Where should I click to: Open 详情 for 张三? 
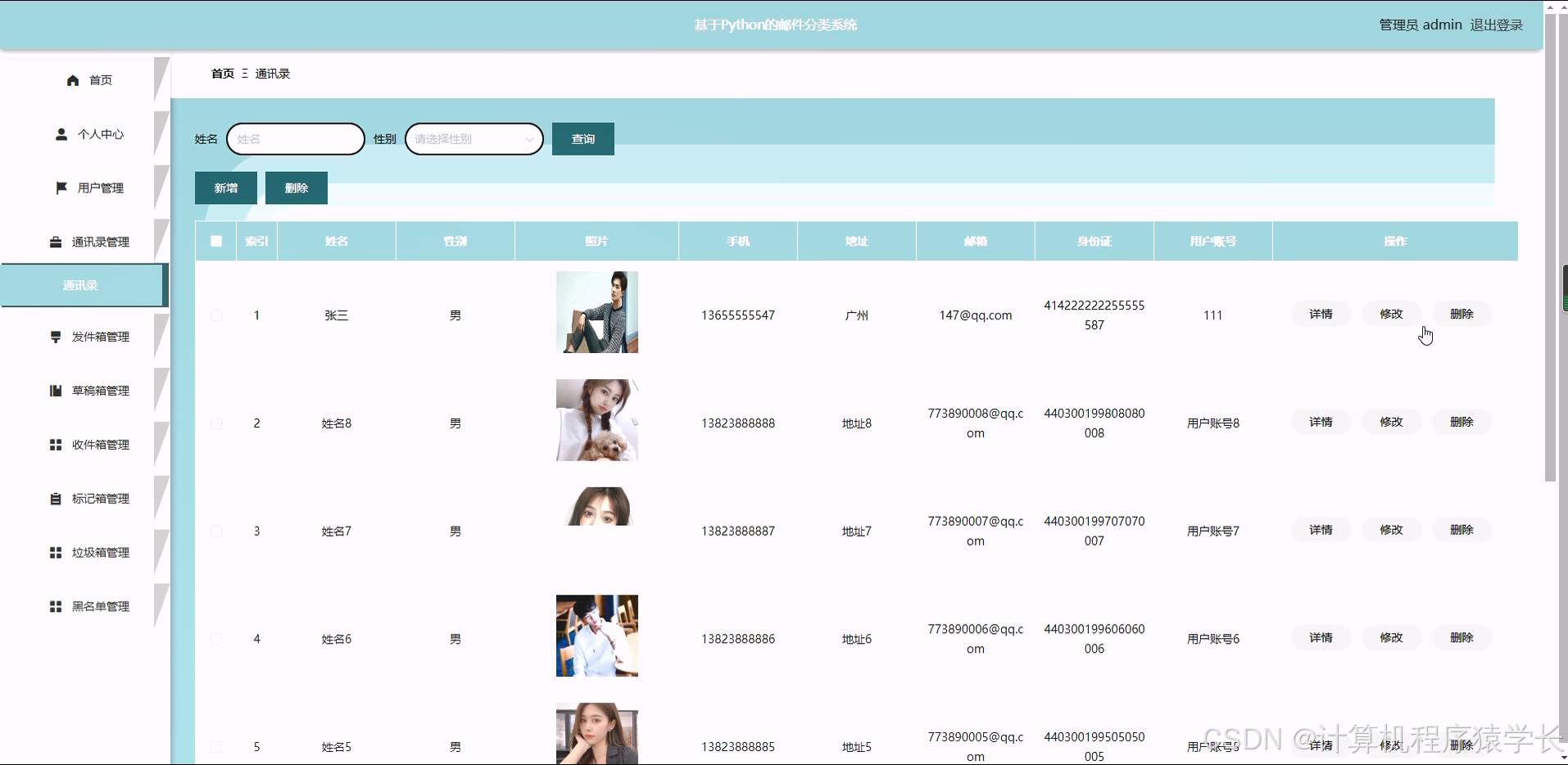pyautogui.click(x=1321, y=315)
